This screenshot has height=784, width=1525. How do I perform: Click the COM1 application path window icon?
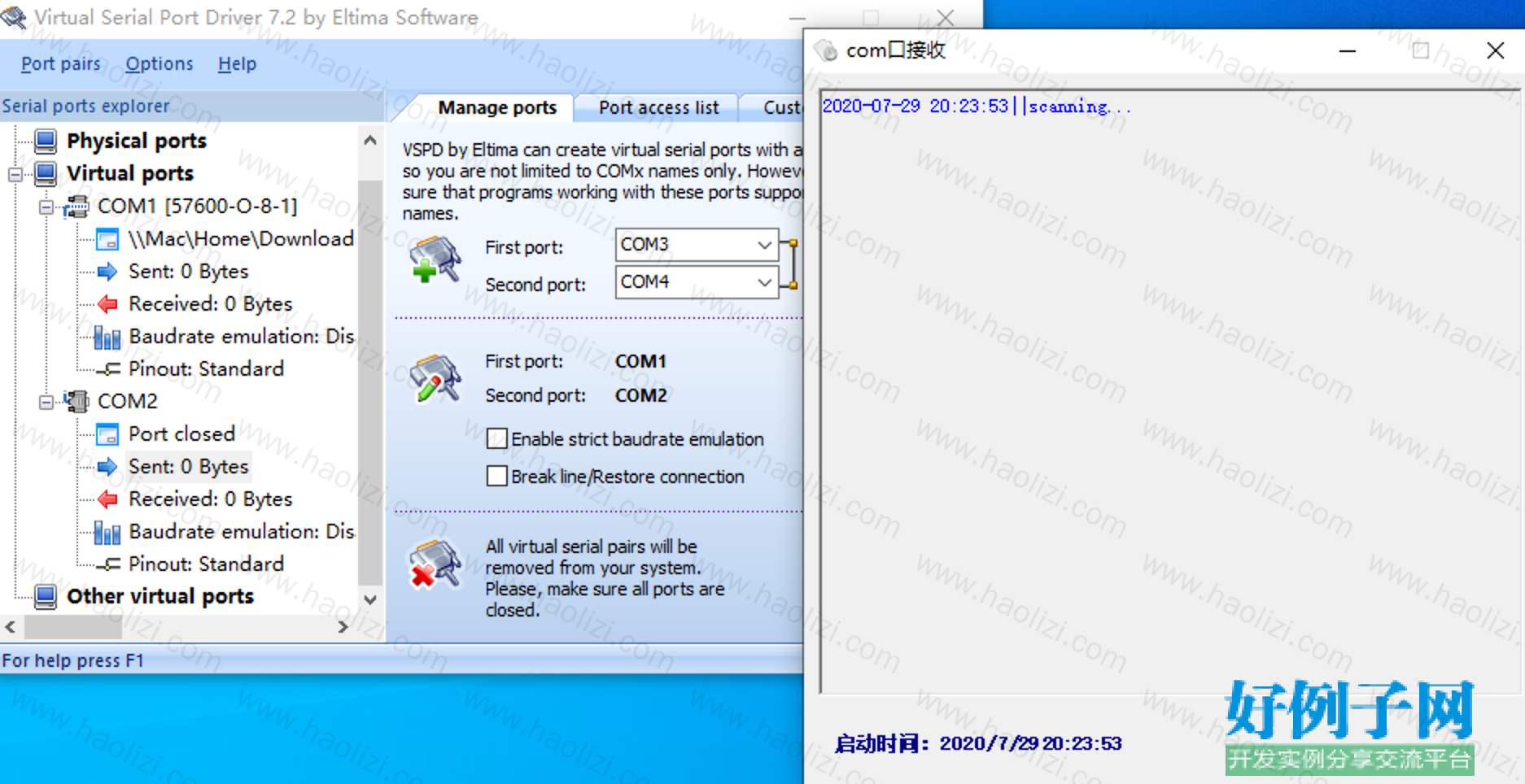(x=107, y=239)
